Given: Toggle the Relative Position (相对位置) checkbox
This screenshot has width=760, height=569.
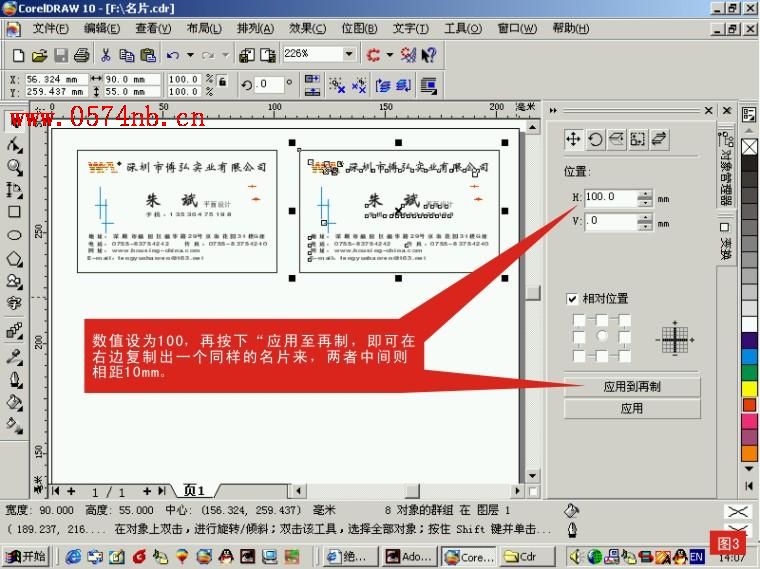Looking at the screenshot, I should [x=572, y=299].
